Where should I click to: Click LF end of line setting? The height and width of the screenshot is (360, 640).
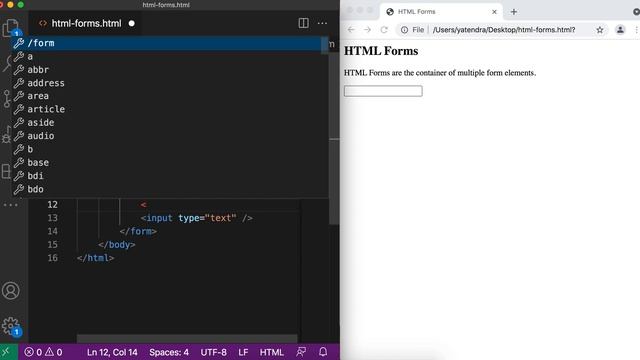(243, 352)
